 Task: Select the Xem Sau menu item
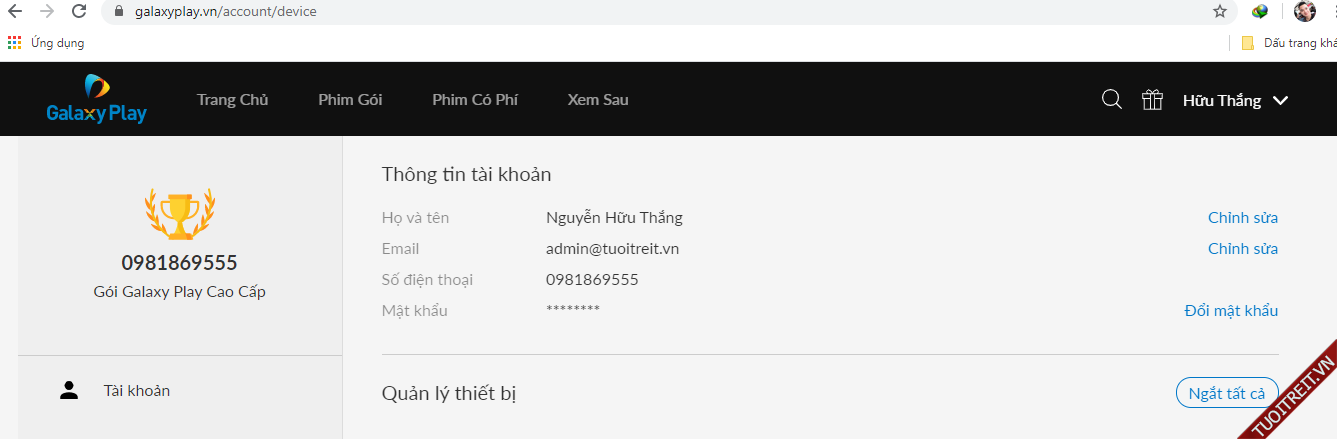[598, 100]
